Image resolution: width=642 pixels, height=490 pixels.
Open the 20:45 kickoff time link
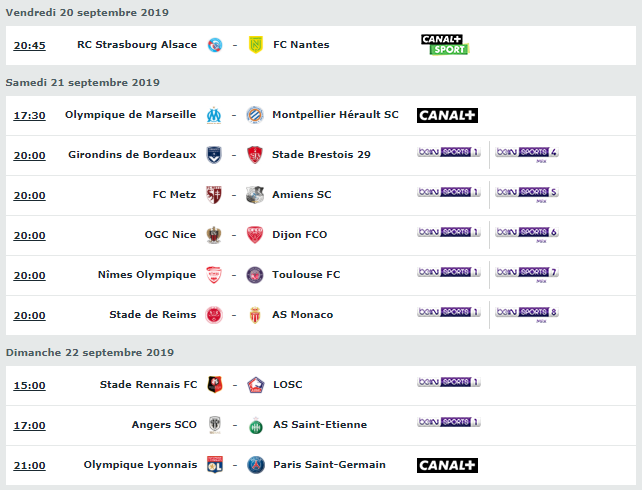tap(29, 45)
